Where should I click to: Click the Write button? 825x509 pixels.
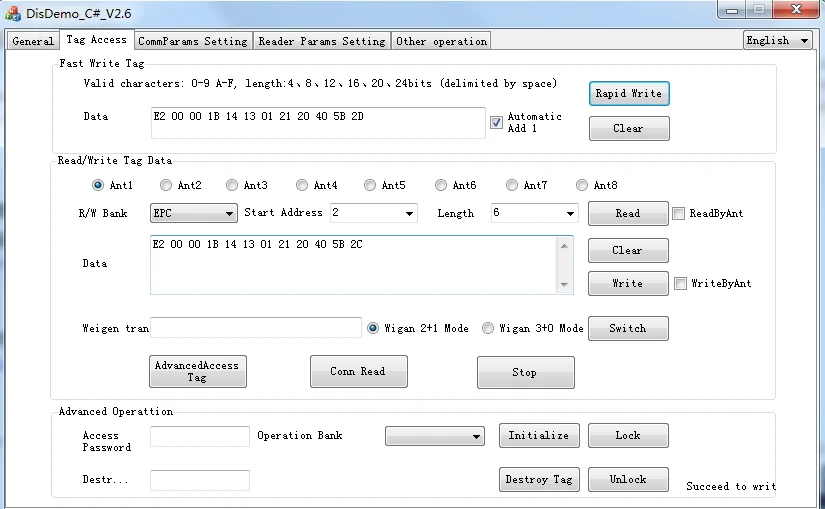pos(628,284)
